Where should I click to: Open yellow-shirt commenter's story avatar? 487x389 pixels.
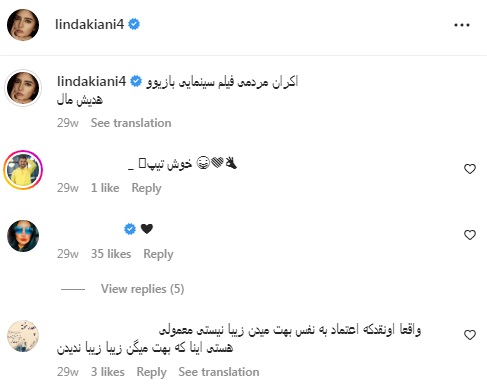pyautogui.click(x=23, y=170)
